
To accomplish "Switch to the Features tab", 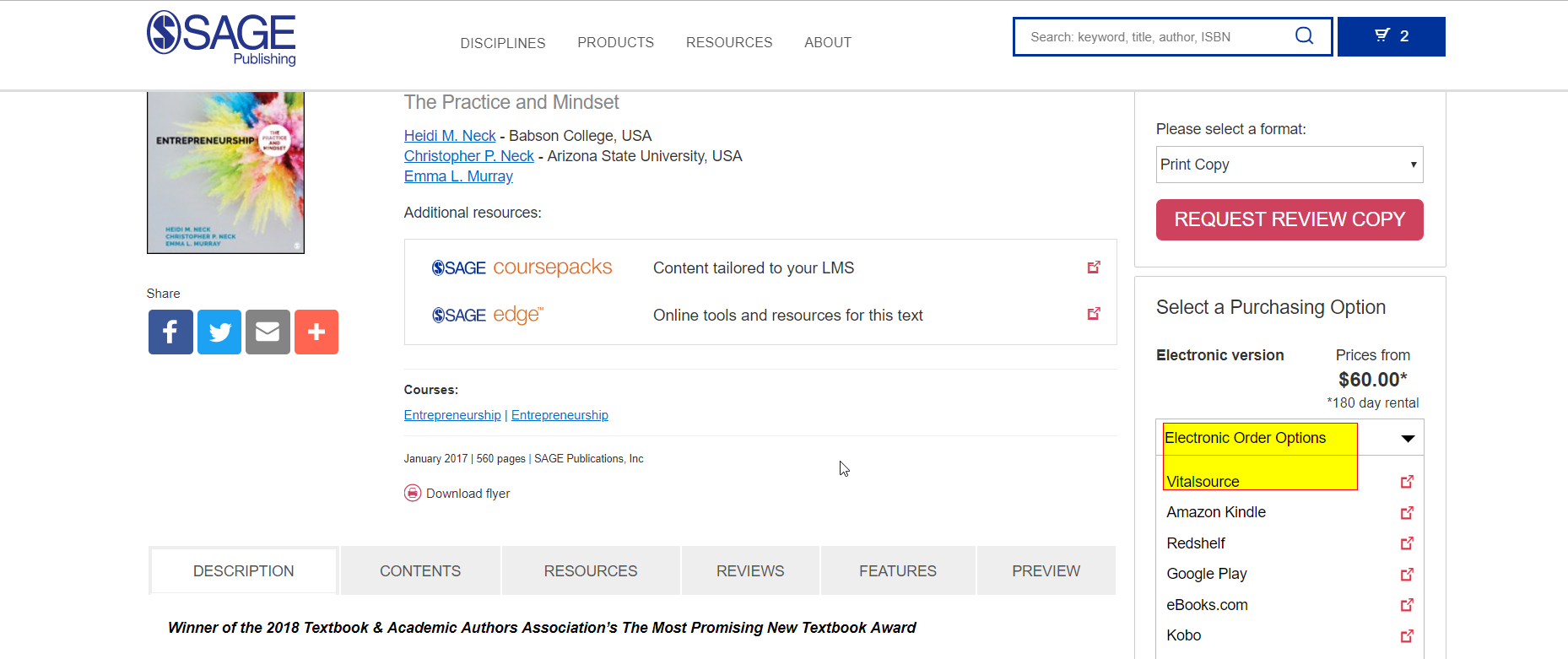I will (x=898, y=571).
